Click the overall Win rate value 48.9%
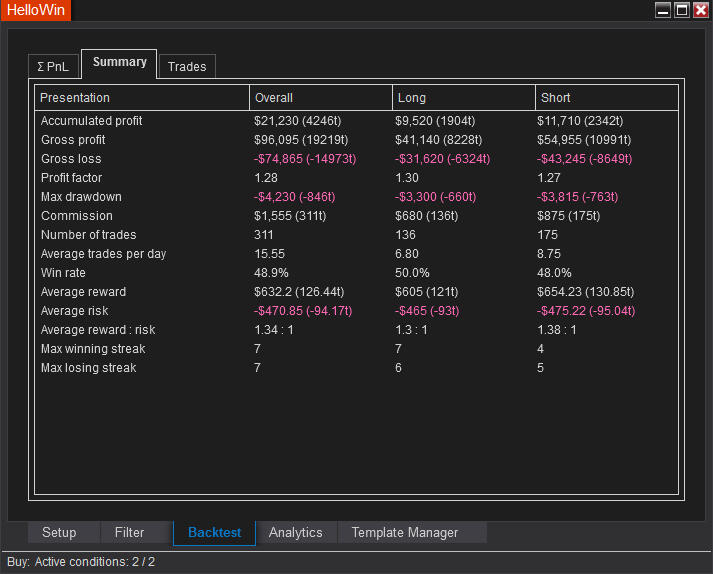Screen dimensions: 713x574 [x=272, y=273]
